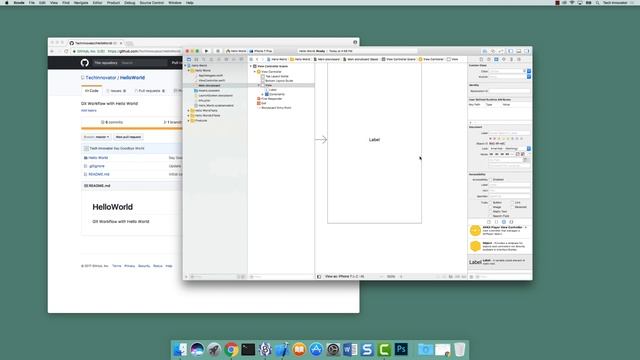Stop the build with Xcode's stop button

tap(218, 51)
